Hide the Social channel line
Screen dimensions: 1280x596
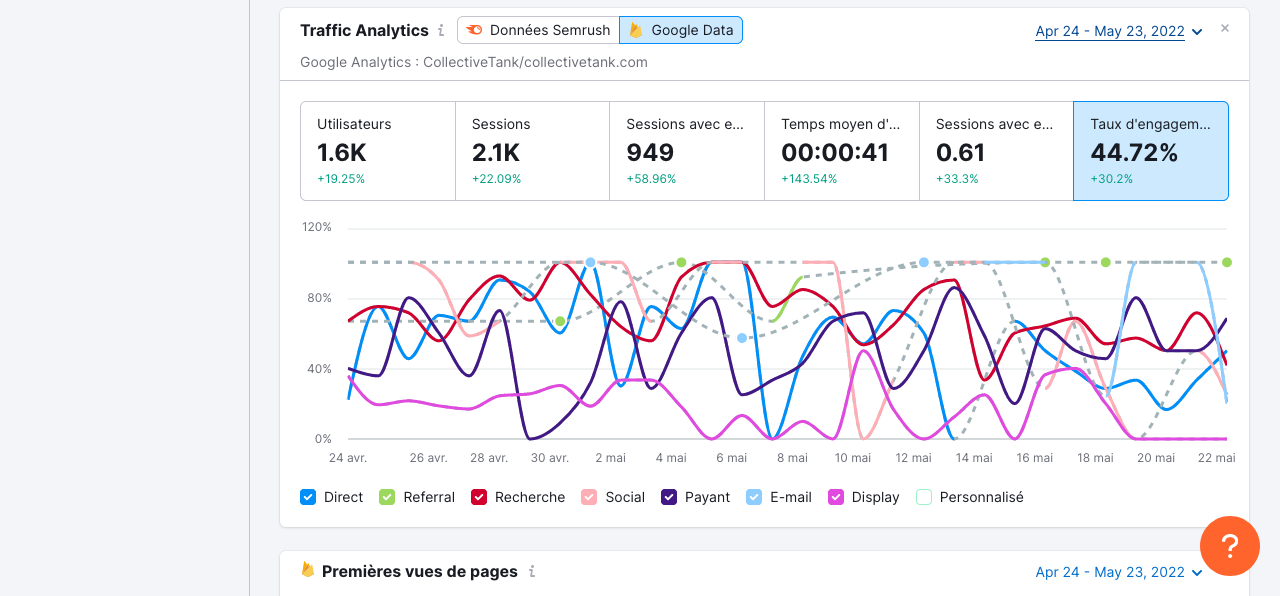pyautogui.click(x=589, y=497)
